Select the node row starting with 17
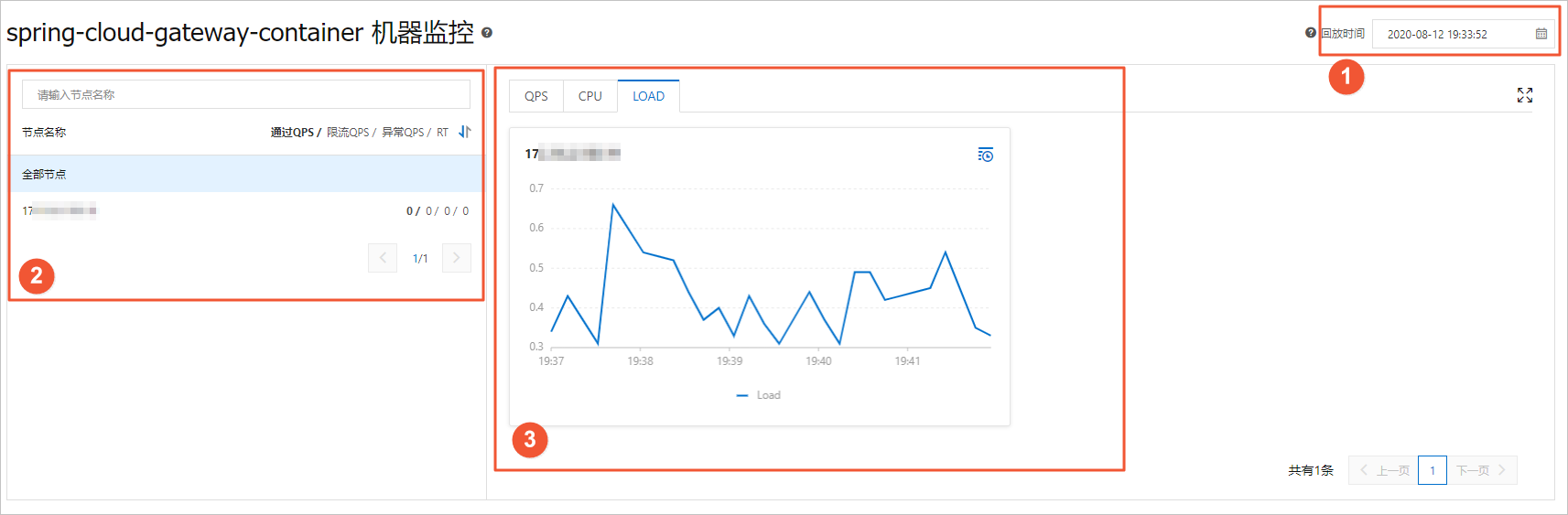 pyautogui.click(x=246, y=211)
